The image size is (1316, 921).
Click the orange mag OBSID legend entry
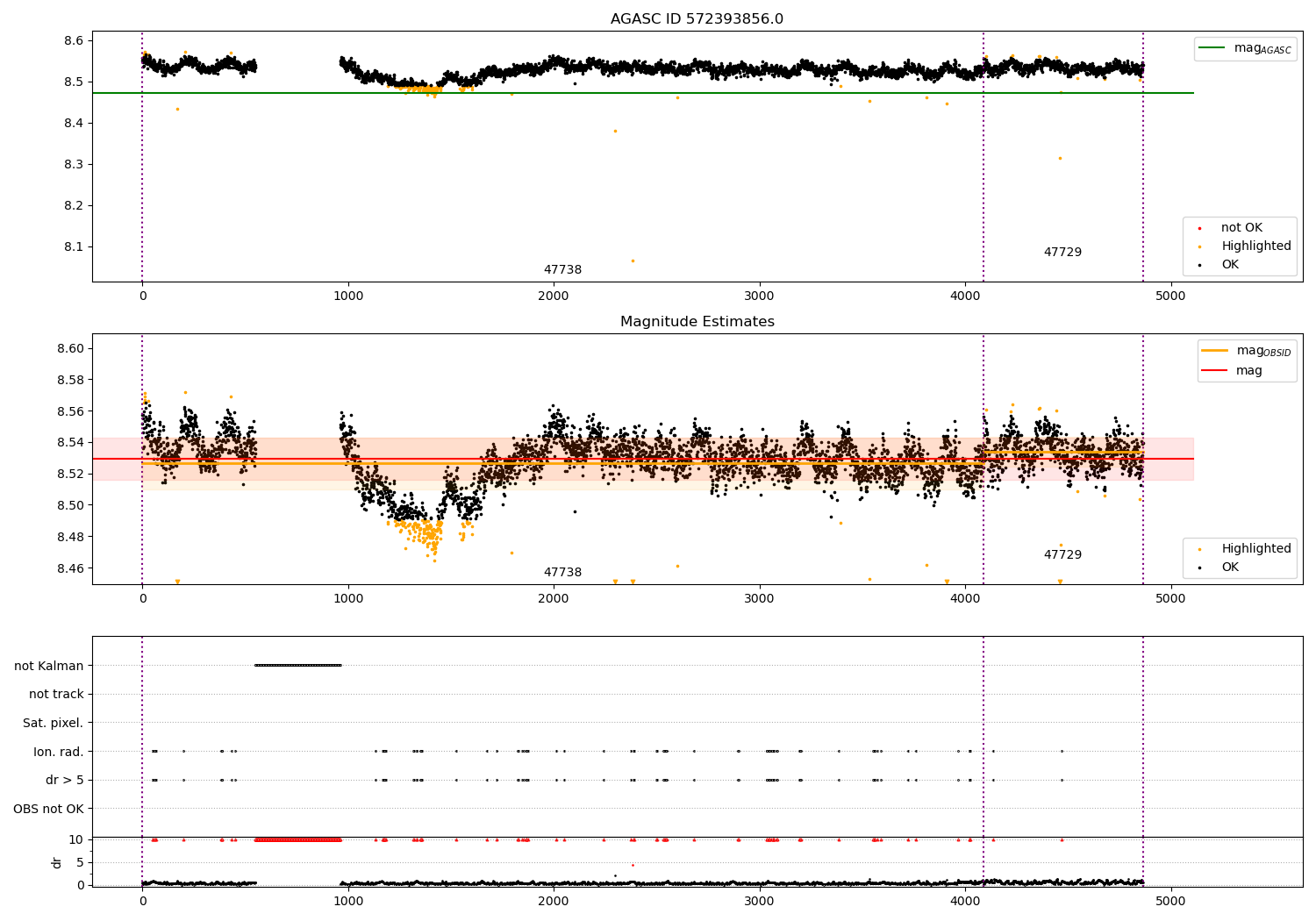click(x=1247, y=351)
